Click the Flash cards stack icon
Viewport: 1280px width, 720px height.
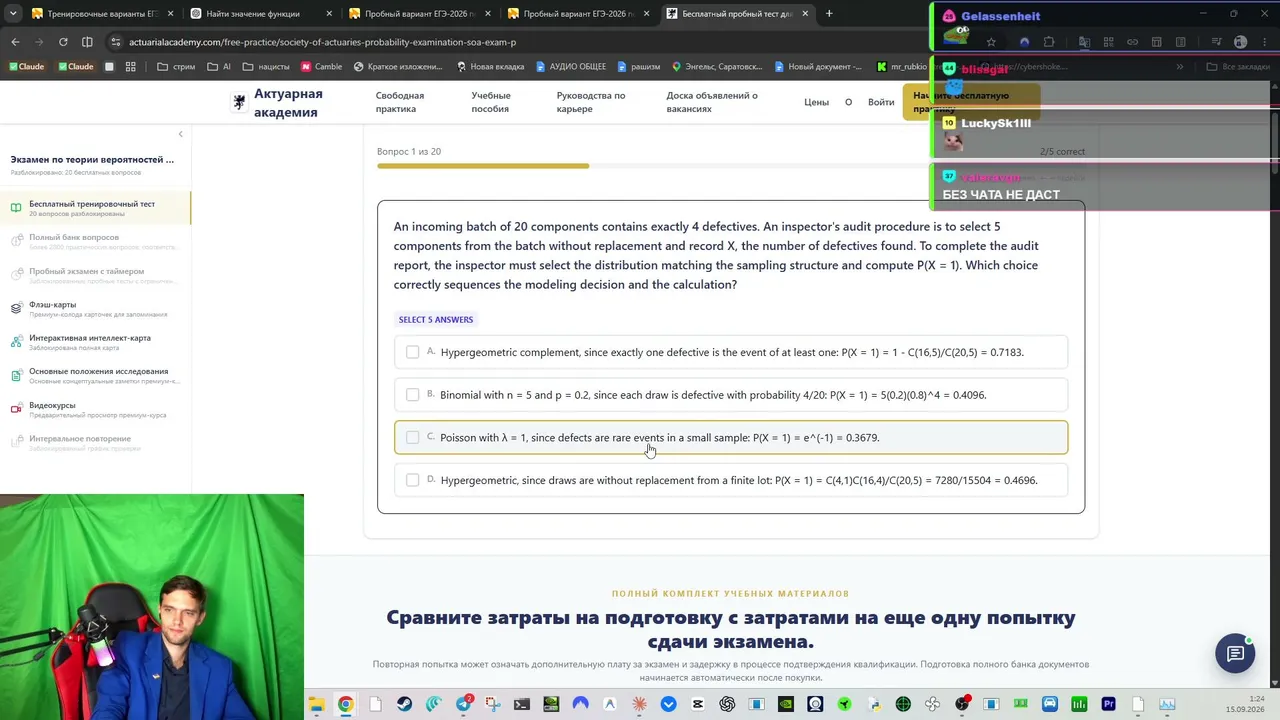(x=16, y=308)
